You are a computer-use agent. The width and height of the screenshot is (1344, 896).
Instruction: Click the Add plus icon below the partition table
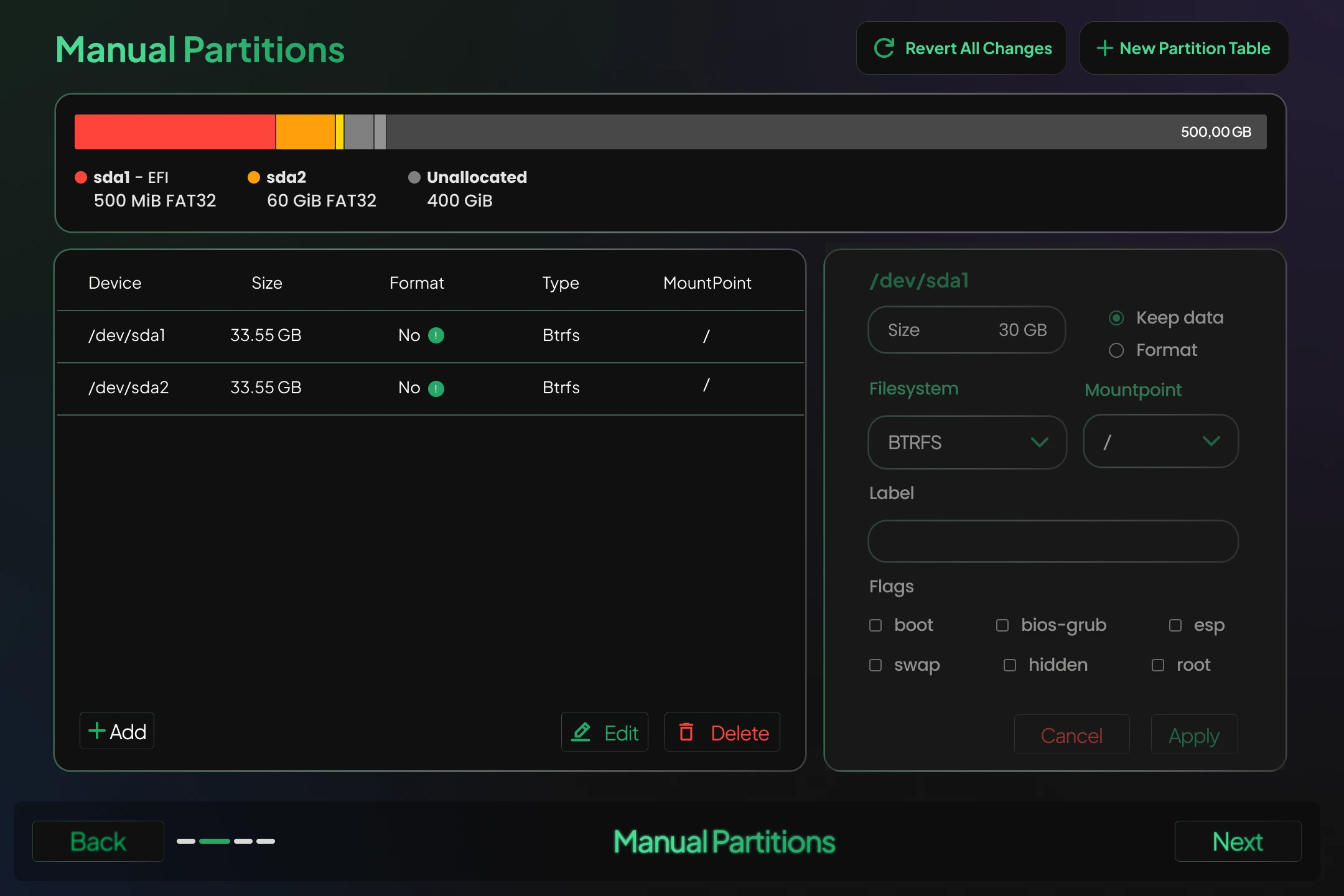click(97, 730)
